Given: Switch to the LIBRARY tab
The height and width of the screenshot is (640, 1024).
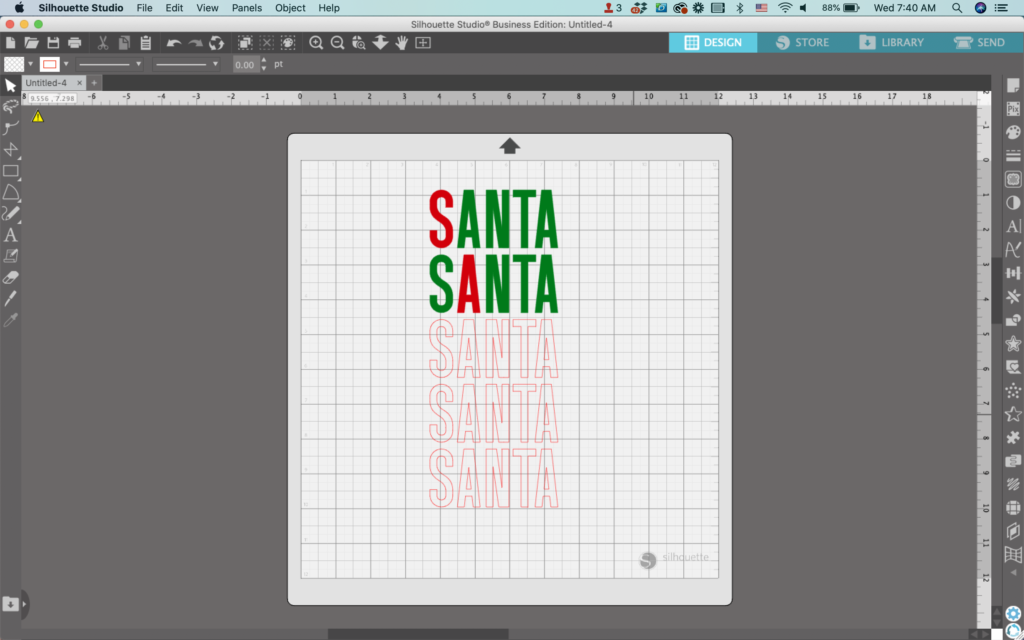Looking at the screenshot, I should pos(891,42).
